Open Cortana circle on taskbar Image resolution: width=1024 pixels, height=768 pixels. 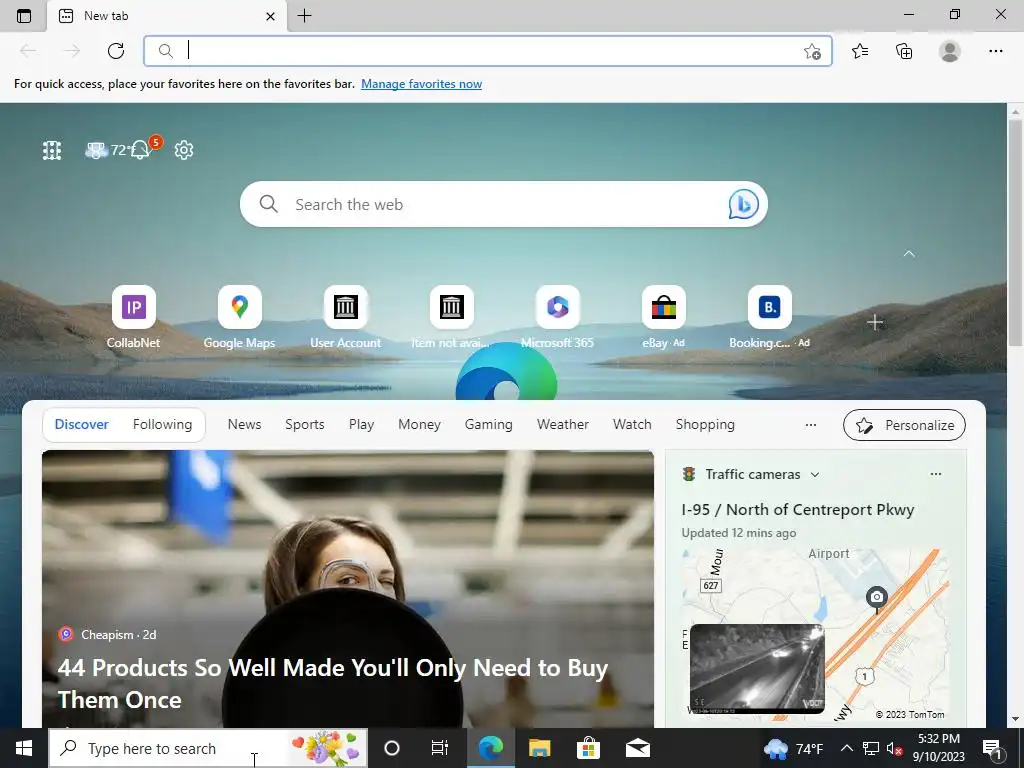pyautogui.click(x=392, y=748)
